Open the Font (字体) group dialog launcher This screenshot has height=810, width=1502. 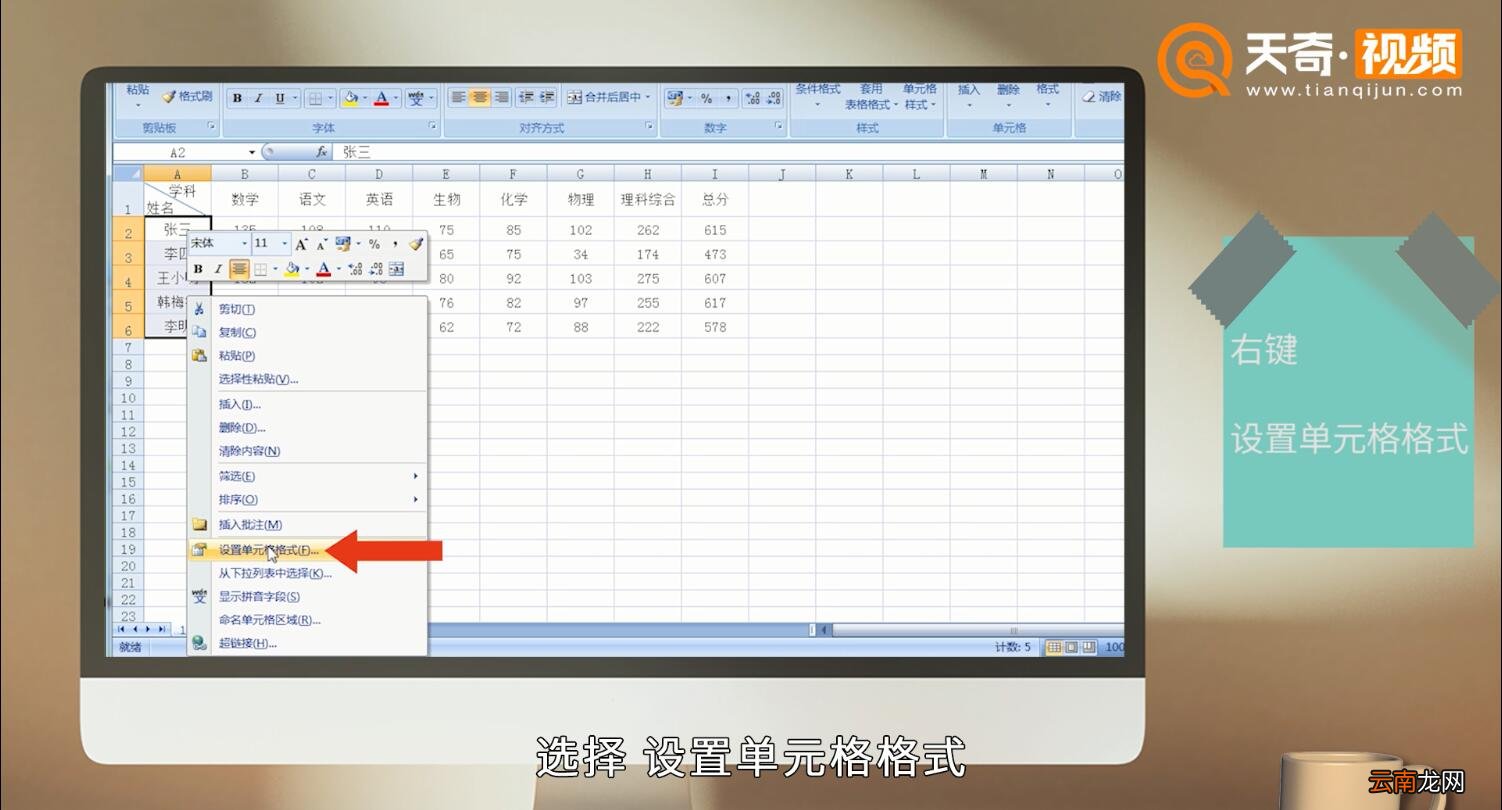432,126
